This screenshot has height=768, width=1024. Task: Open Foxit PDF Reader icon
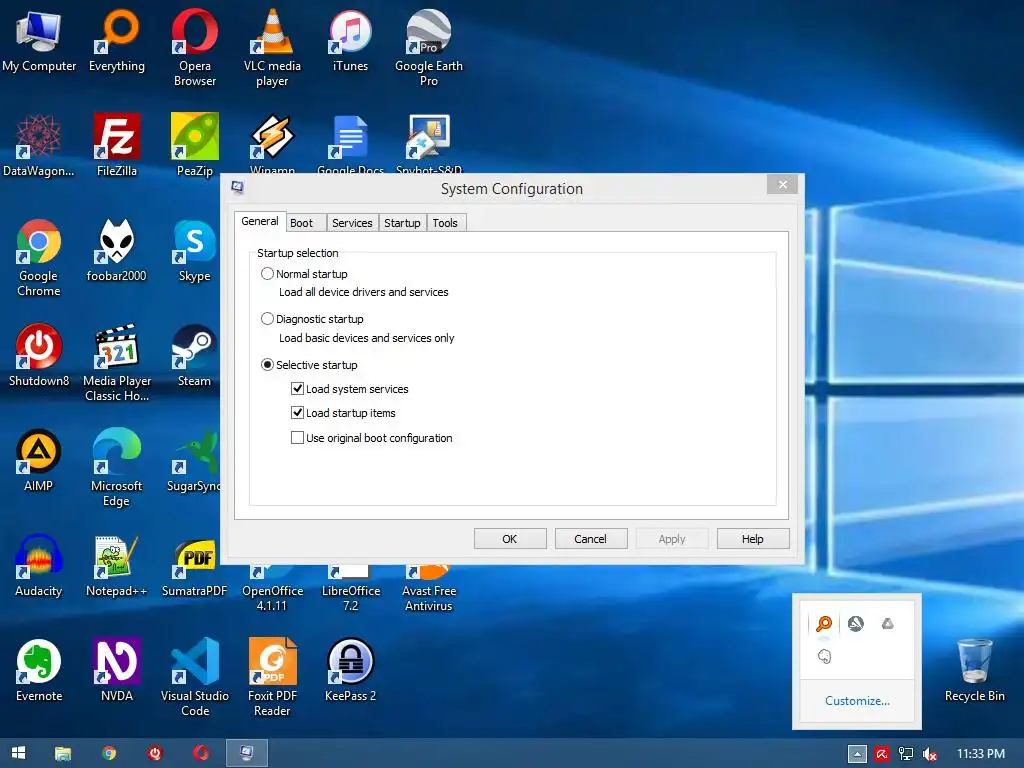(x=272, y=677)
